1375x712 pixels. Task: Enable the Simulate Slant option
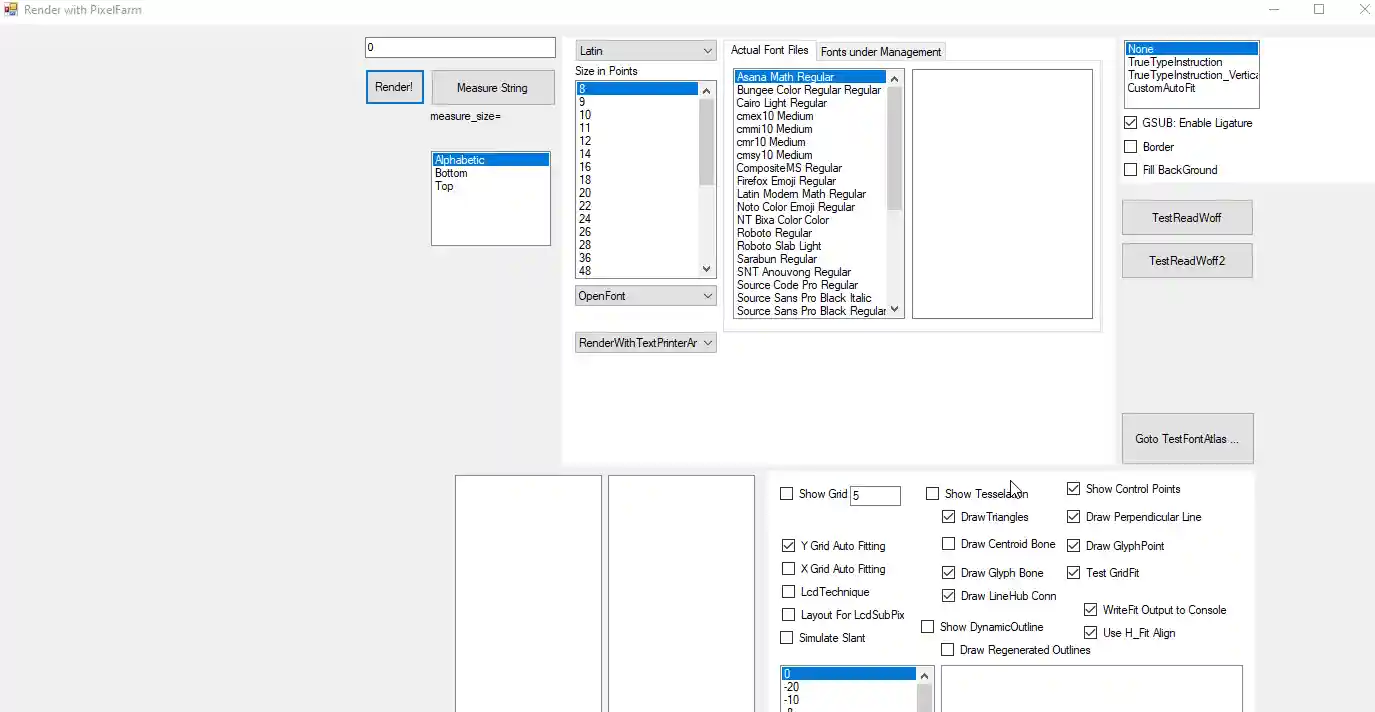coord(787,638)
